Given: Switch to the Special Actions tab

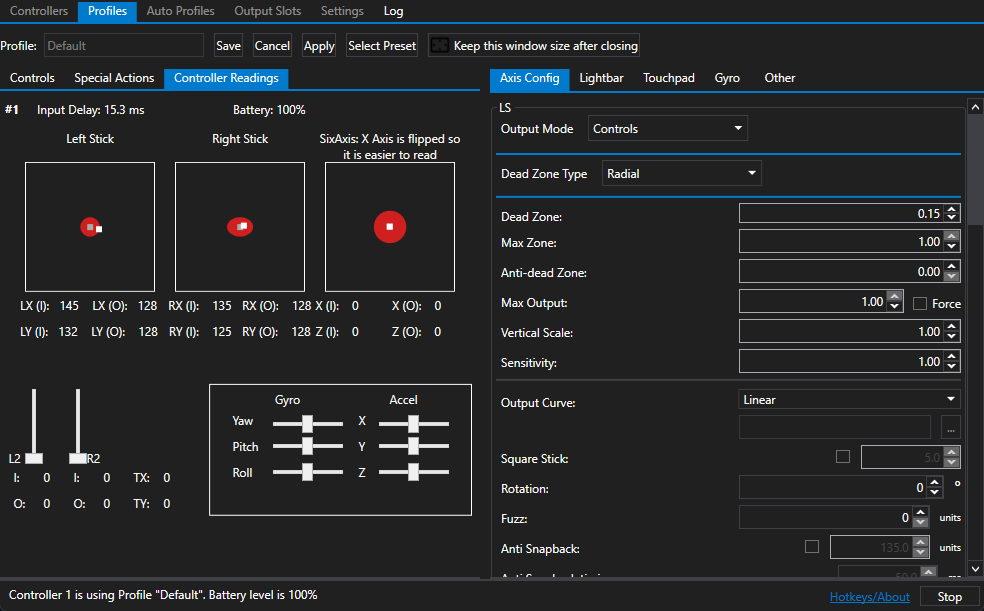Looking at the screenshot, I should pos(113,77).
